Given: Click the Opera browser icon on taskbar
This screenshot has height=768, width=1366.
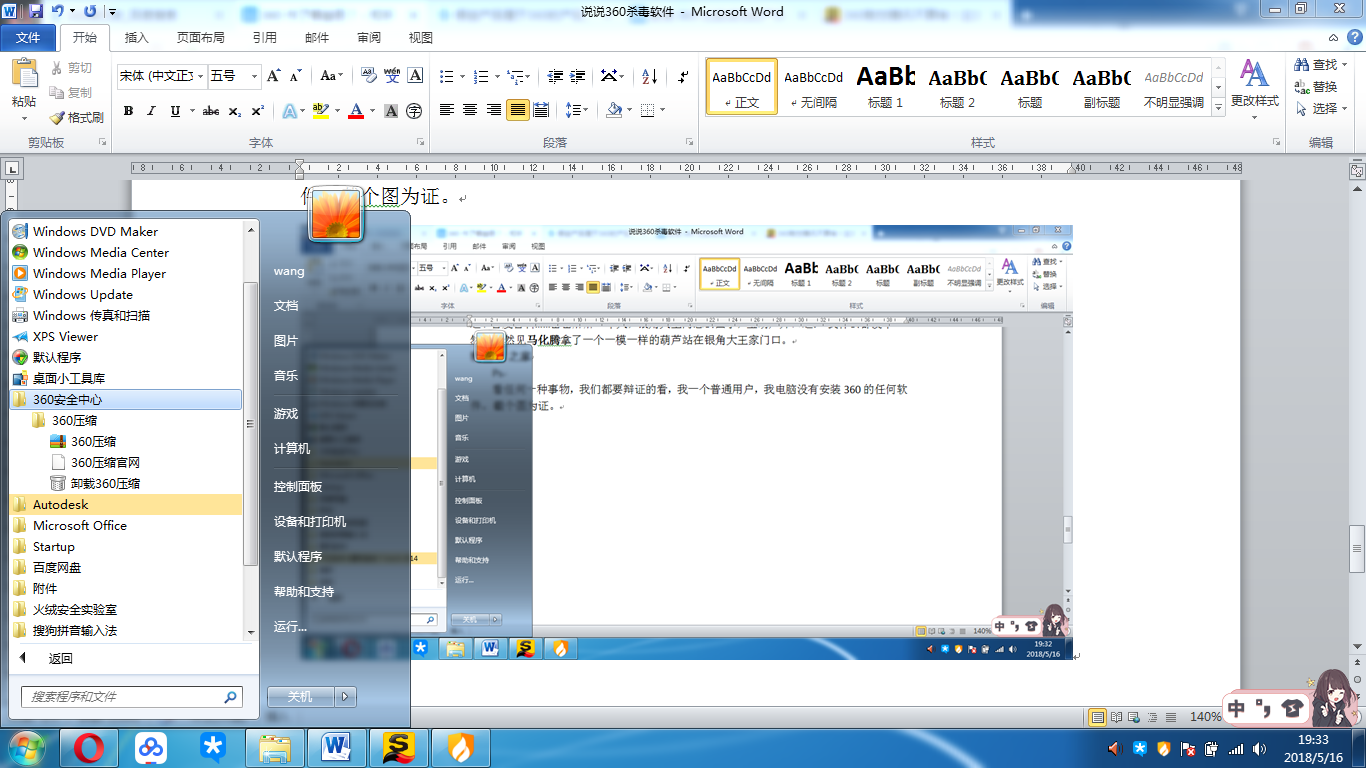Looking at the screenshot, I should (x=89, y=747).
